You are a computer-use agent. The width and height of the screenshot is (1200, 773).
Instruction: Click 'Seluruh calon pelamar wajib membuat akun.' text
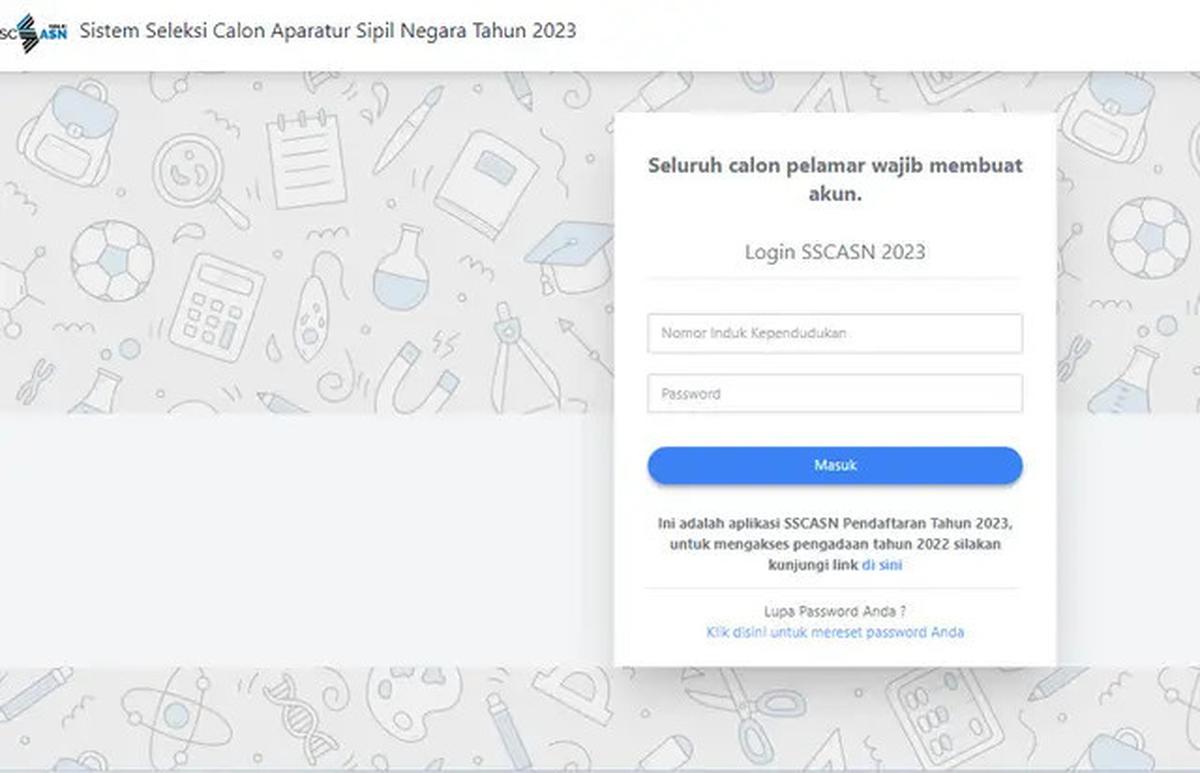pos(835,180)
